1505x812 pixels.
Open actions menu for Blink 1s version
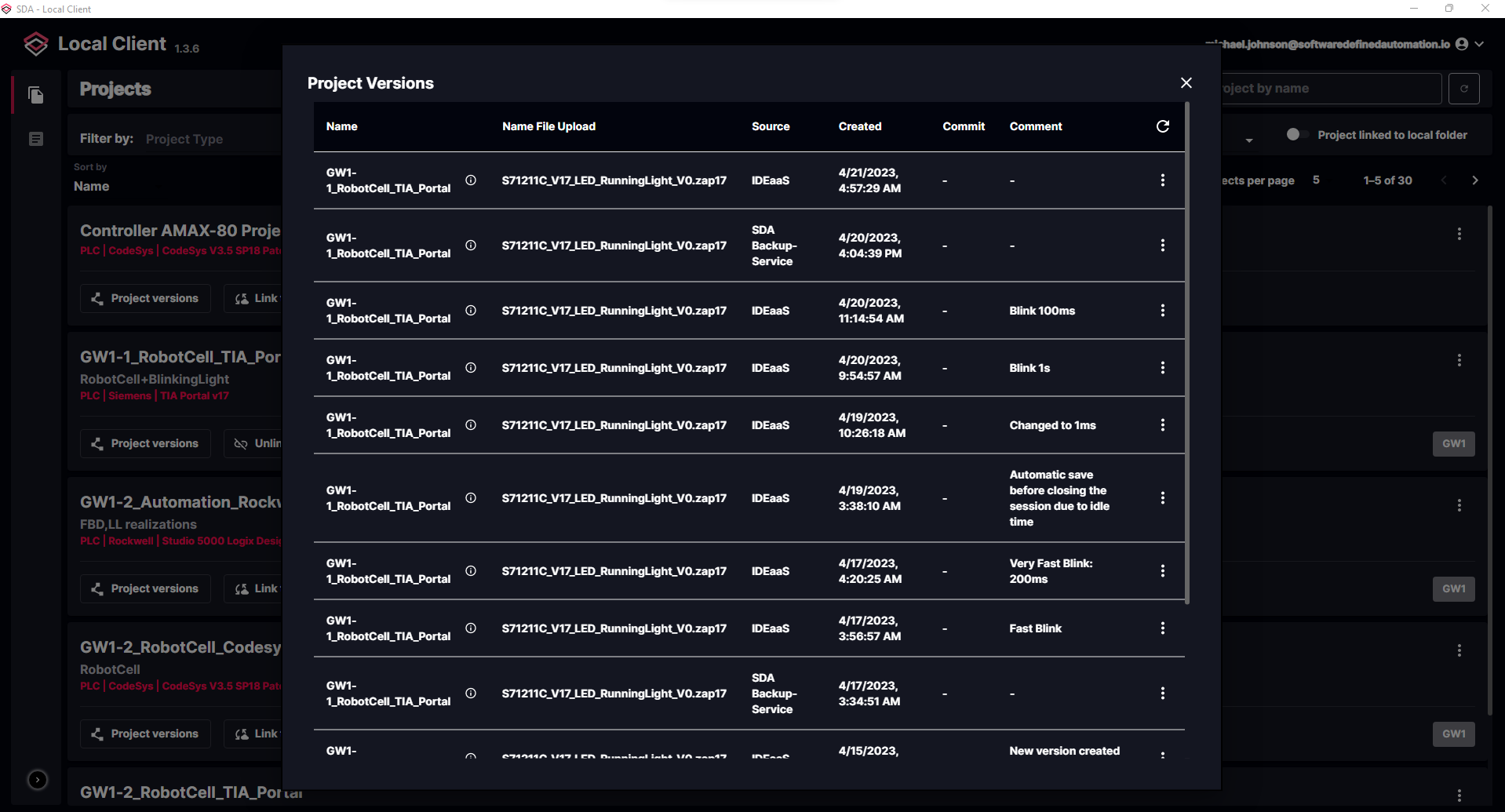click(x=1162, y=368)
